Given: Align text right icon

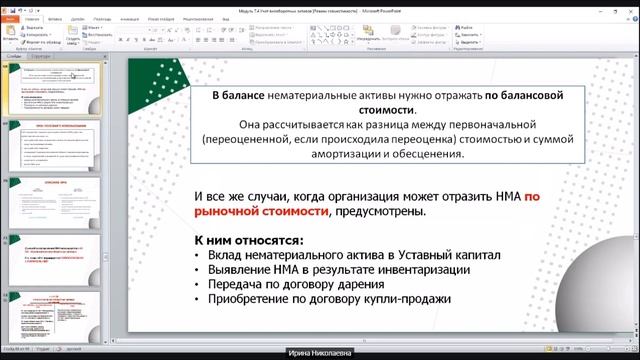Looking at the screenshot, I should [x=213, y=40].
